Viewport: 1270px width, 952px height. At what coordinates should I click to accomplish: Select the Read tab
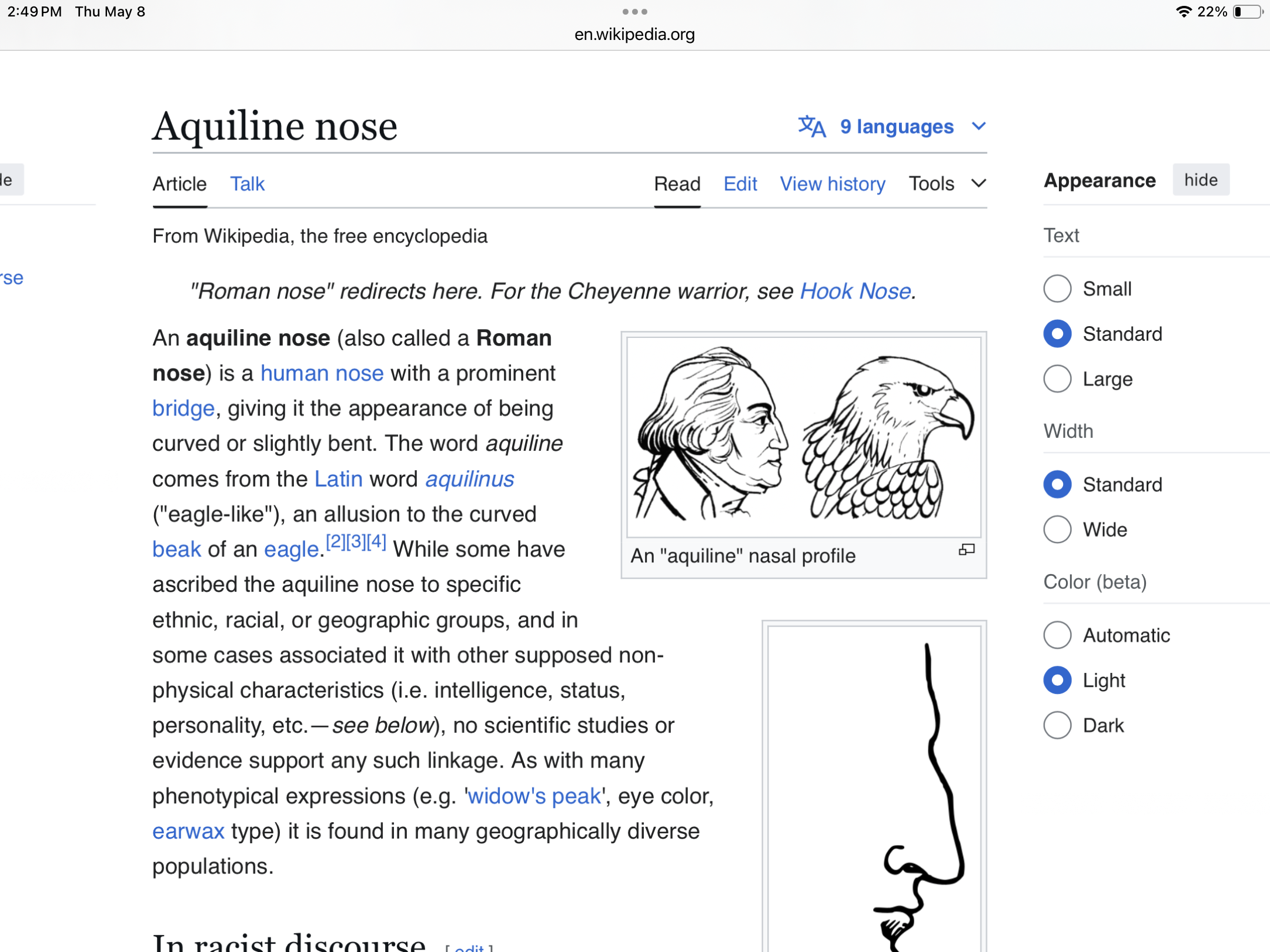(x=677, y=184)
